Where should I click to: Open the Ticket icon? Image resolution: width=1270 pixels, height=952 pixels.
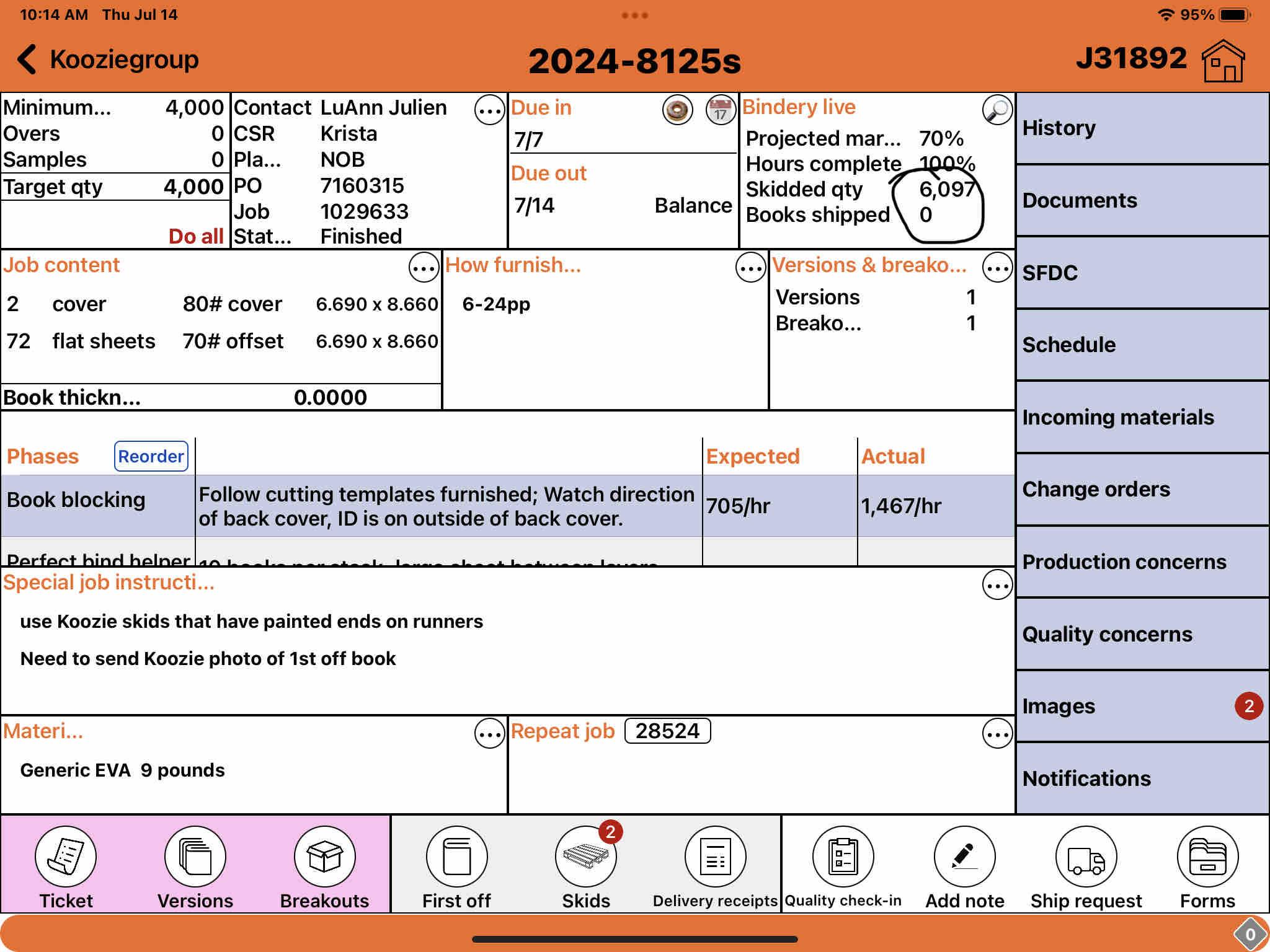66,857
